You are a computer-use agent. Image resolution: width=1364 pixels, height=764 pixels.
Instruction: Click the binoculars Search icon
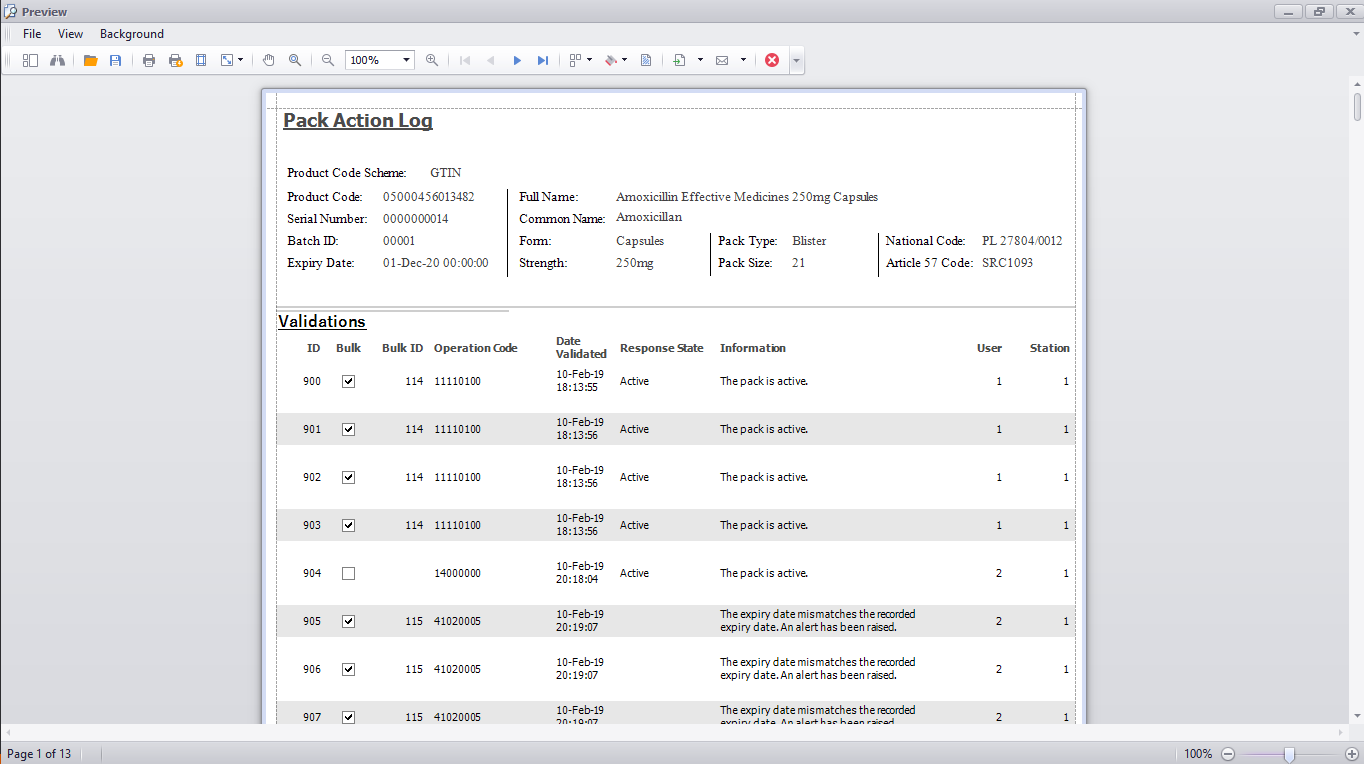coord(57,60)
